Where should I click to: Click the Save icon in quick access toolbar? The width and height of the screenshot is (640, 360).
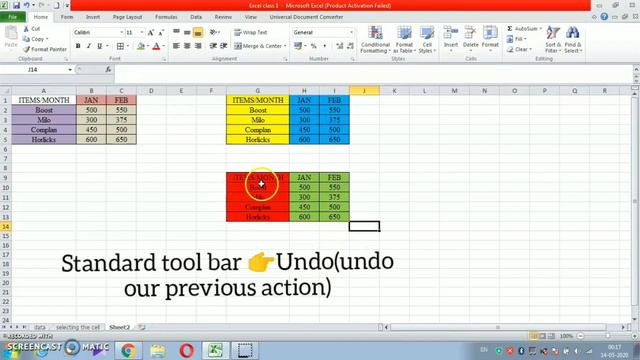16,5
